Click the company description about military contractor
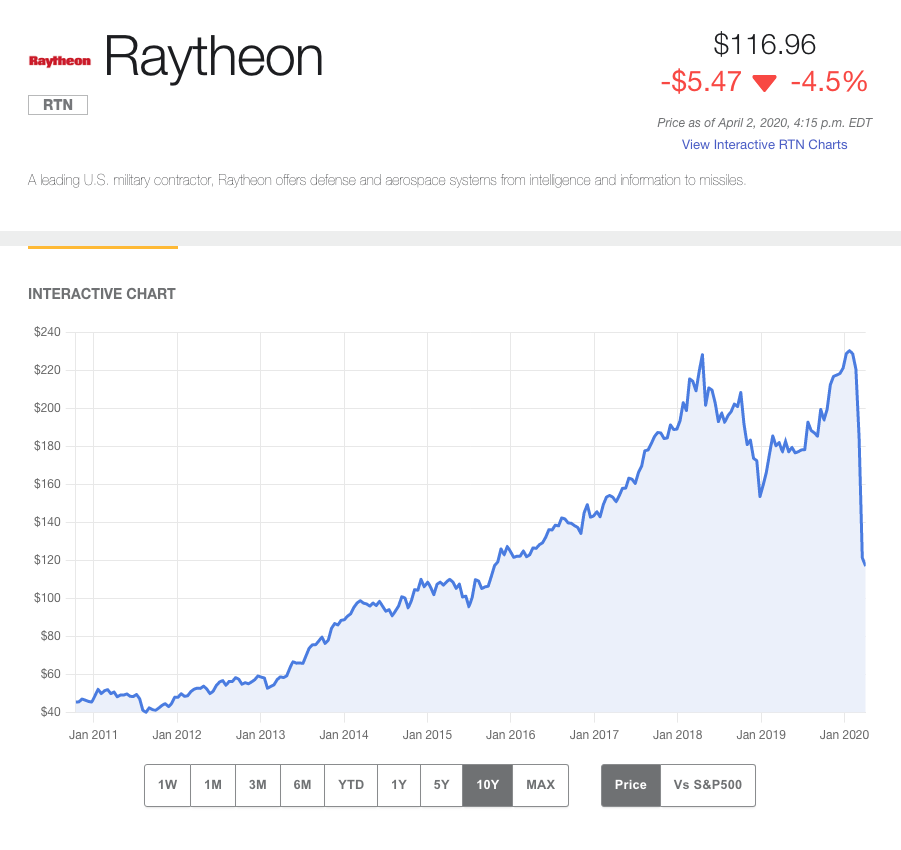This screenshot has height=850, width=901. coord(387,180)
